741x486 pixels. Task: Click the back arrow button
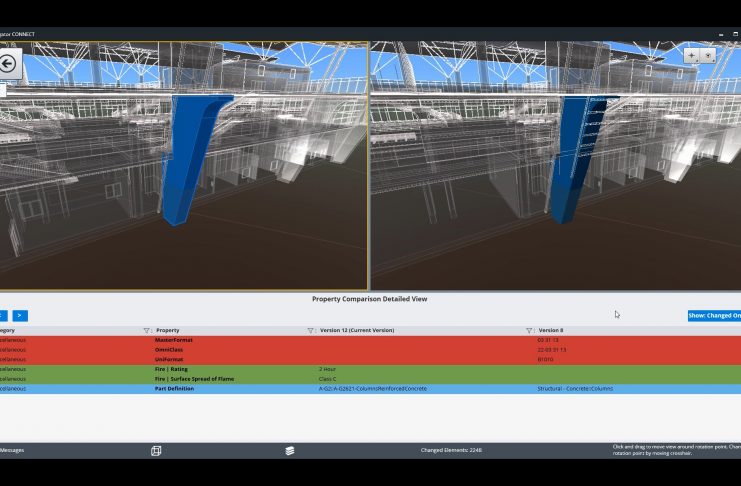click(8, 64)
